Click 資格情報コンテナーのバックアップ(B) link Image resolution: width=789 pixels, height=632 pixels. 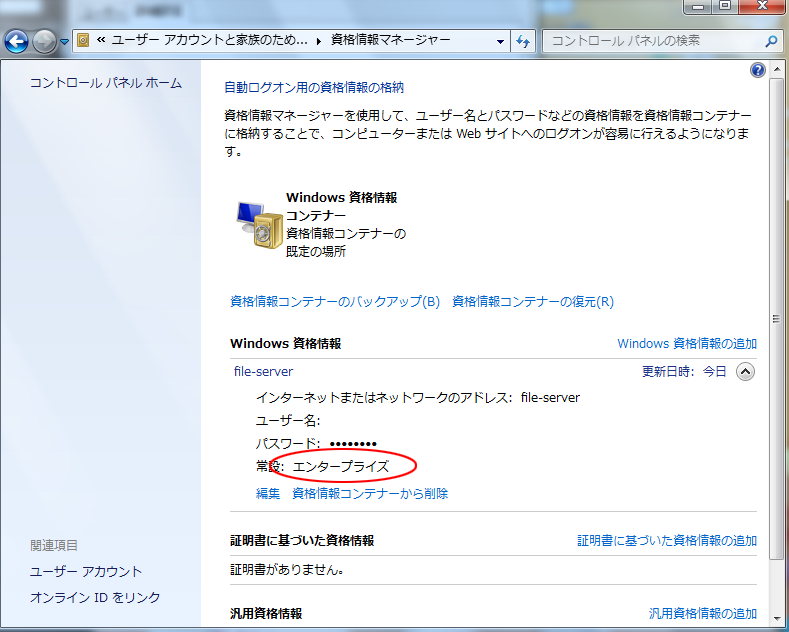coord(335,301)
